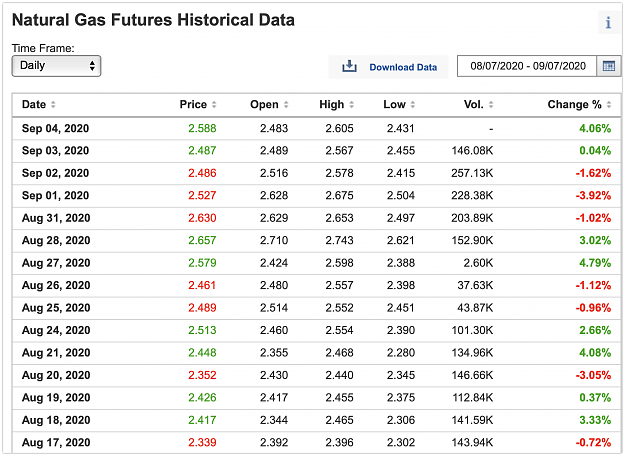Click the download tray icon
This screenshot has height=456, width=625.
tap(350, 66)
